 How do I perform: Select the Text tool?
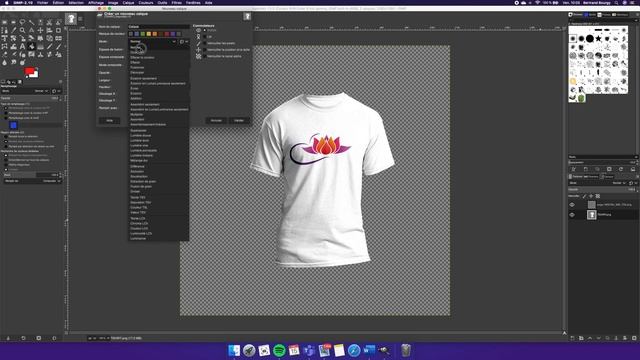tap(22, 47)
